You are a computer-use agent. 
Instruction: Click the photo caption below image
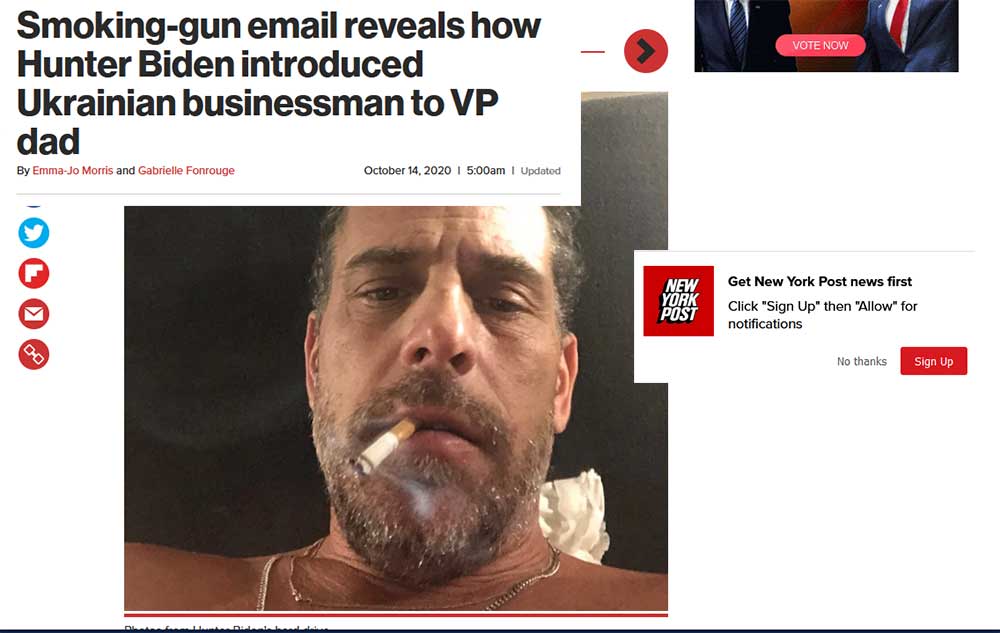tap(226, 628)
